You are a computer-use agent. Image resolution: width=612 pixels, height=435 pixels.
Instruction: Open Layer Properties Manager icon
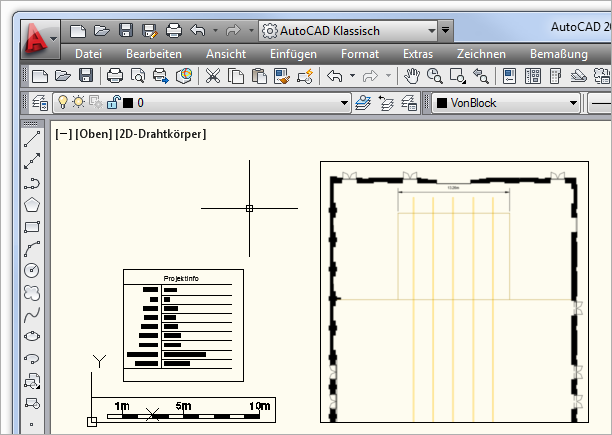pos(40,102)
